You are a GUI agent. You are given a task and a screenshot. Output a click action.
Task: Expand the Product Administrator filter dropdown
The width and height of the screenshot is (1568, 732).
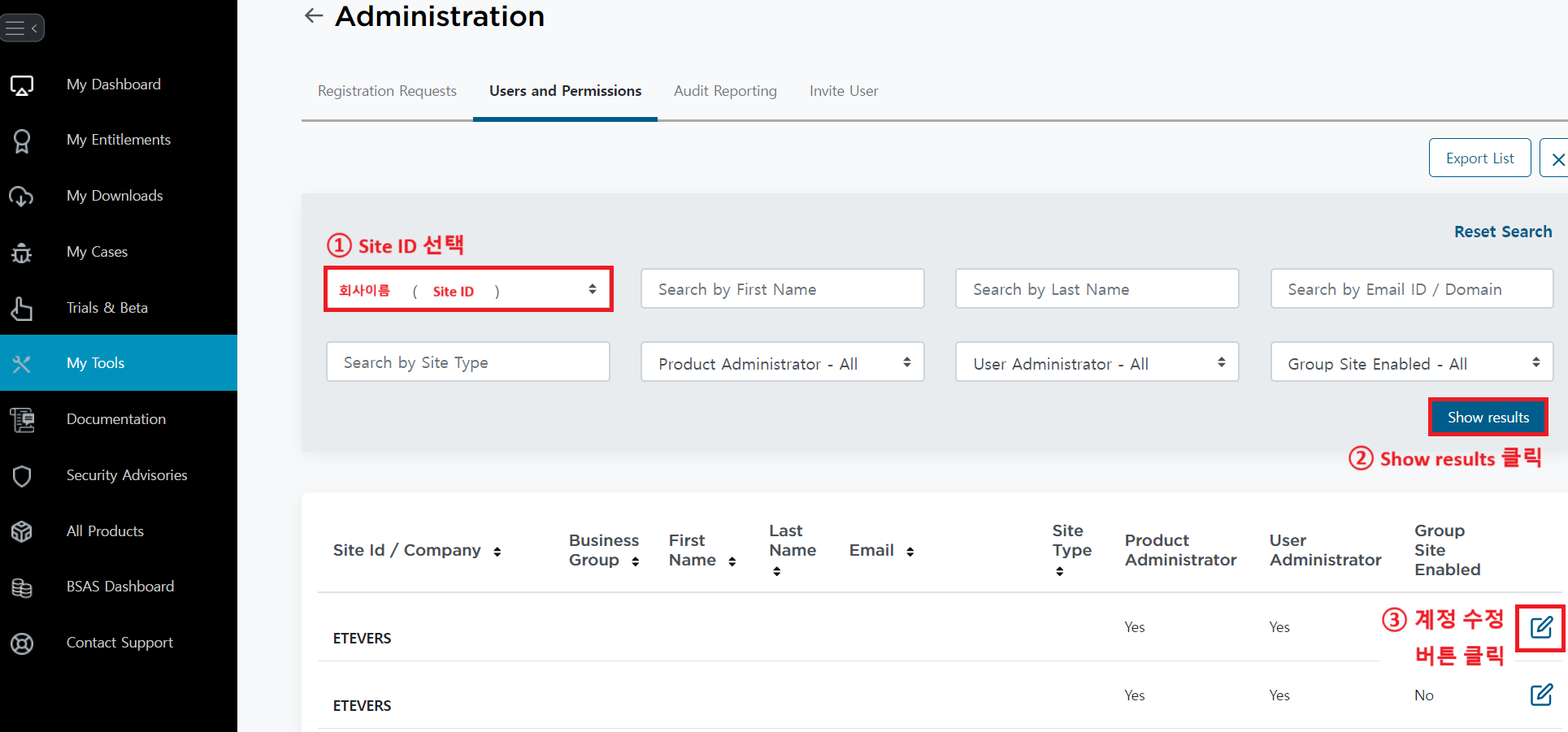(x=782, y=362)
